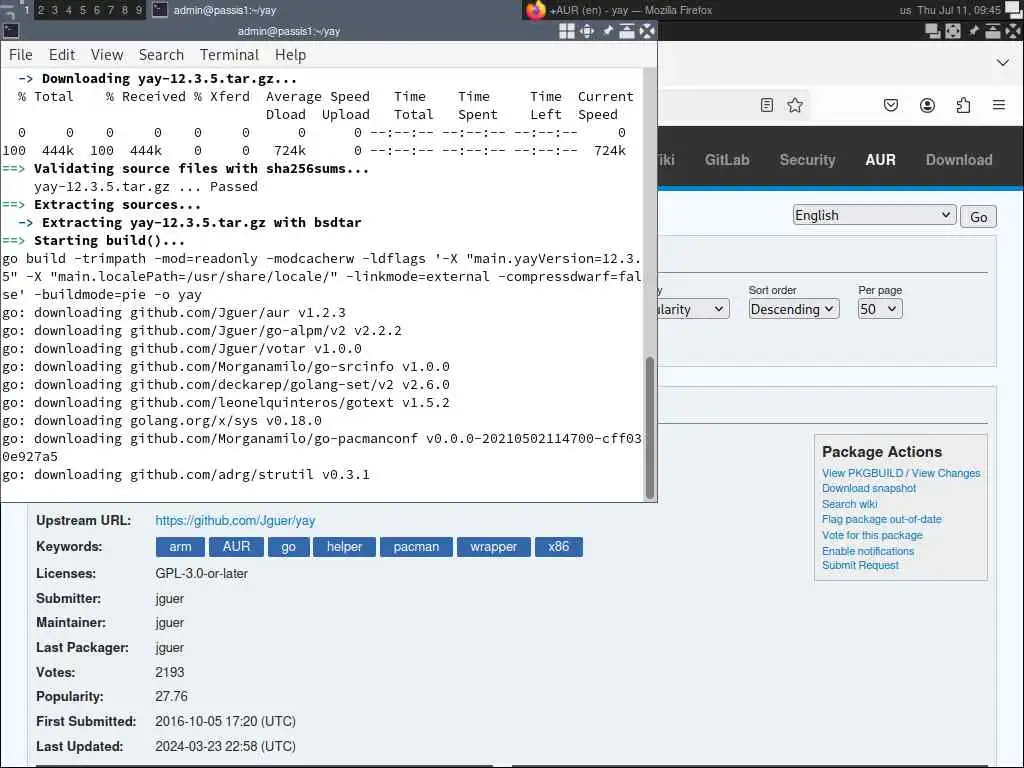Click the clock showing Thu Jul 11, 09:45
The width and height of the screenshot is (1024, 768).
[959, 10]
